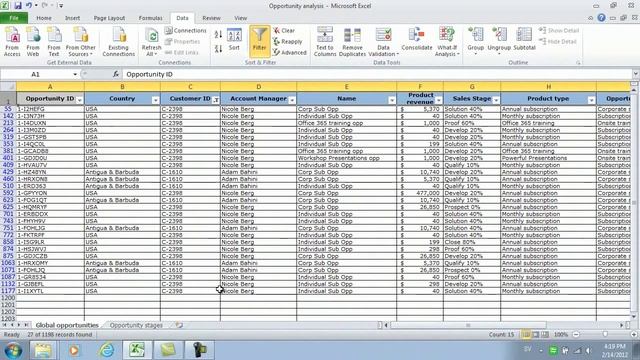Click the Undo icon

29,6
